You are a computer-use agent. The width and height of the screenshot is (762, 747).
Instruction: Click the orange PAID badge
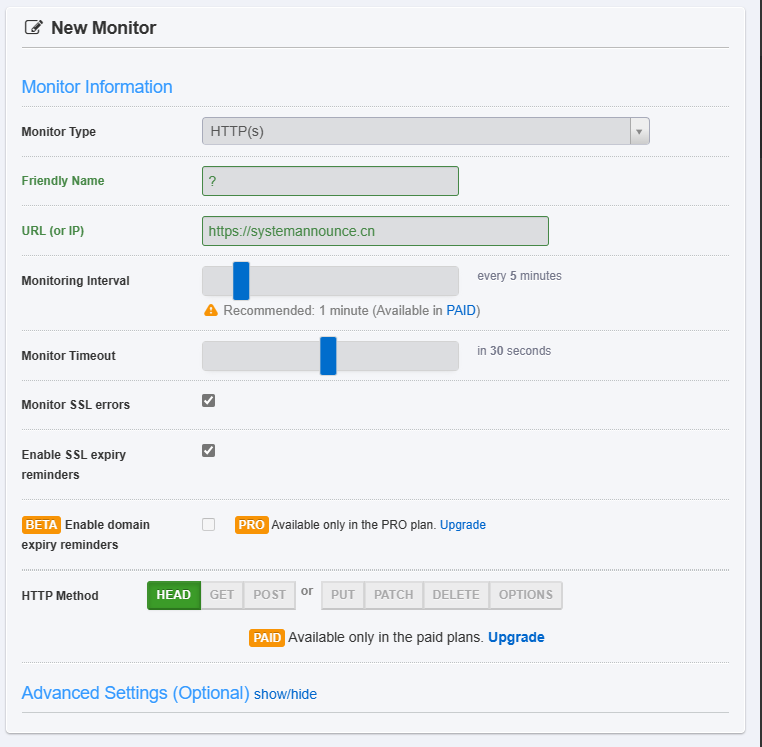pyautogui.click(x=267, y=638)
